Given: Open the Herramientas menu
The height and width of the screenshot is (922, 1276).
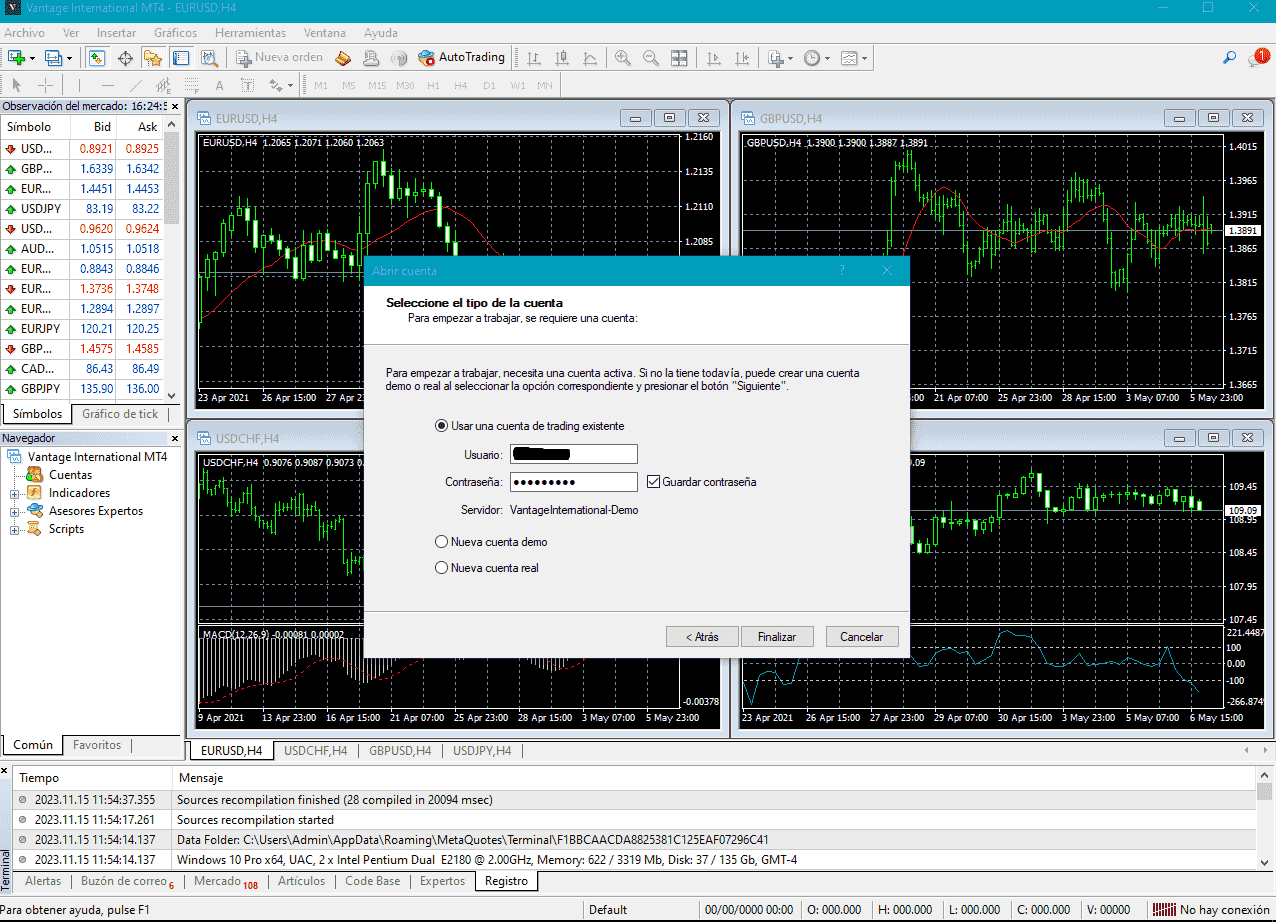Looking at the screenshot, I should (250, 32).
